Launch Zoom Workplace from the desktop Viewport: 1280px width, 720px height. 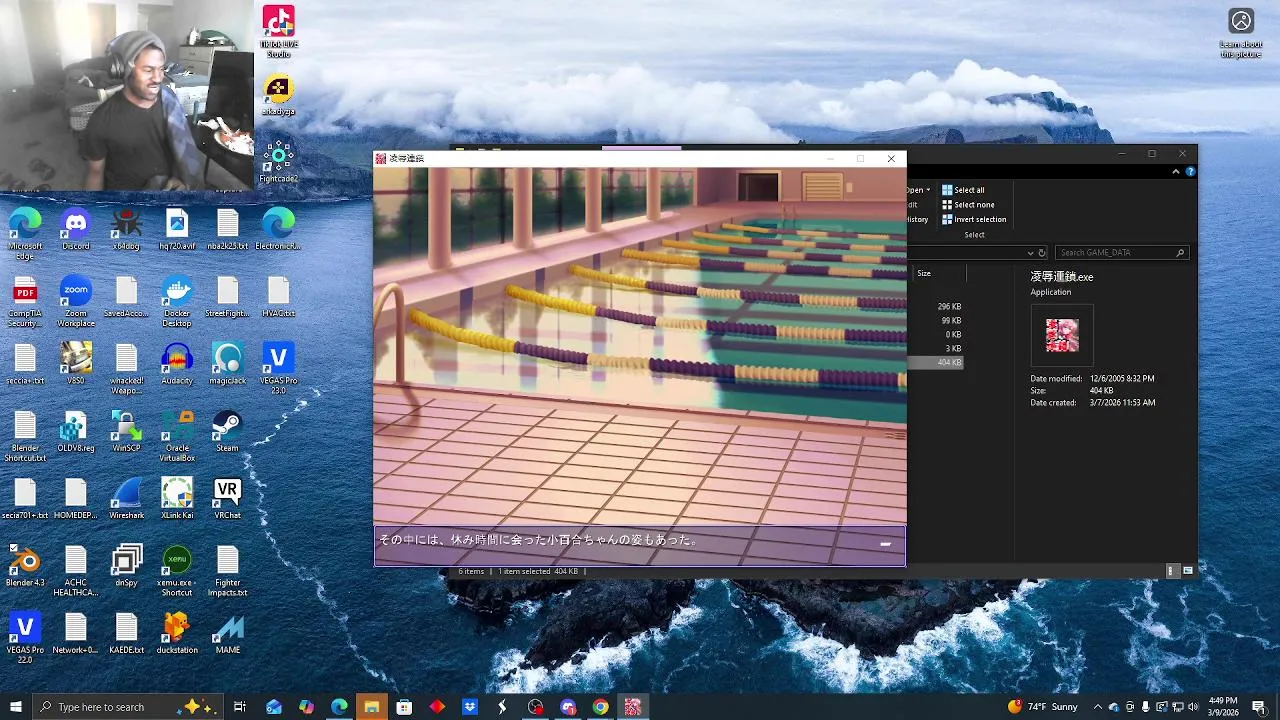coord(76,302)
